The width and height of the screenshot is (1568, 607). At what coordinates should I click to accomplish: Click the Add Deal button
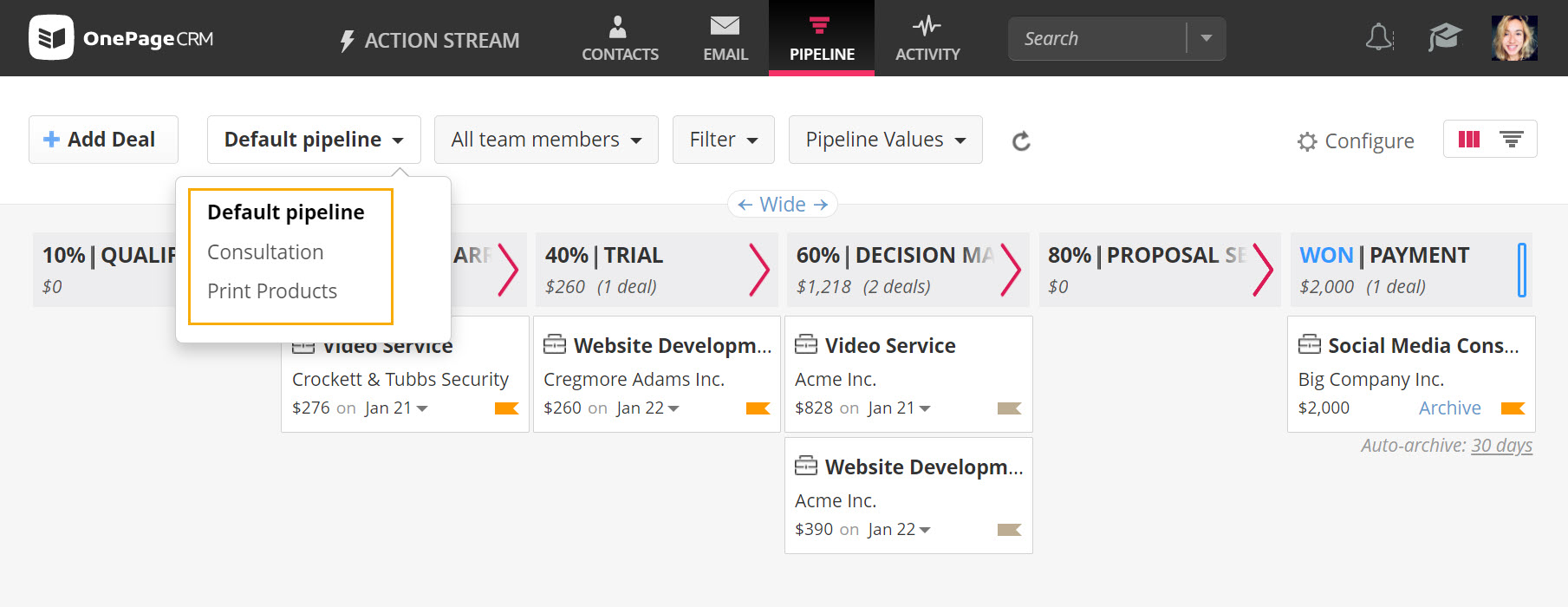coord(103,140)
